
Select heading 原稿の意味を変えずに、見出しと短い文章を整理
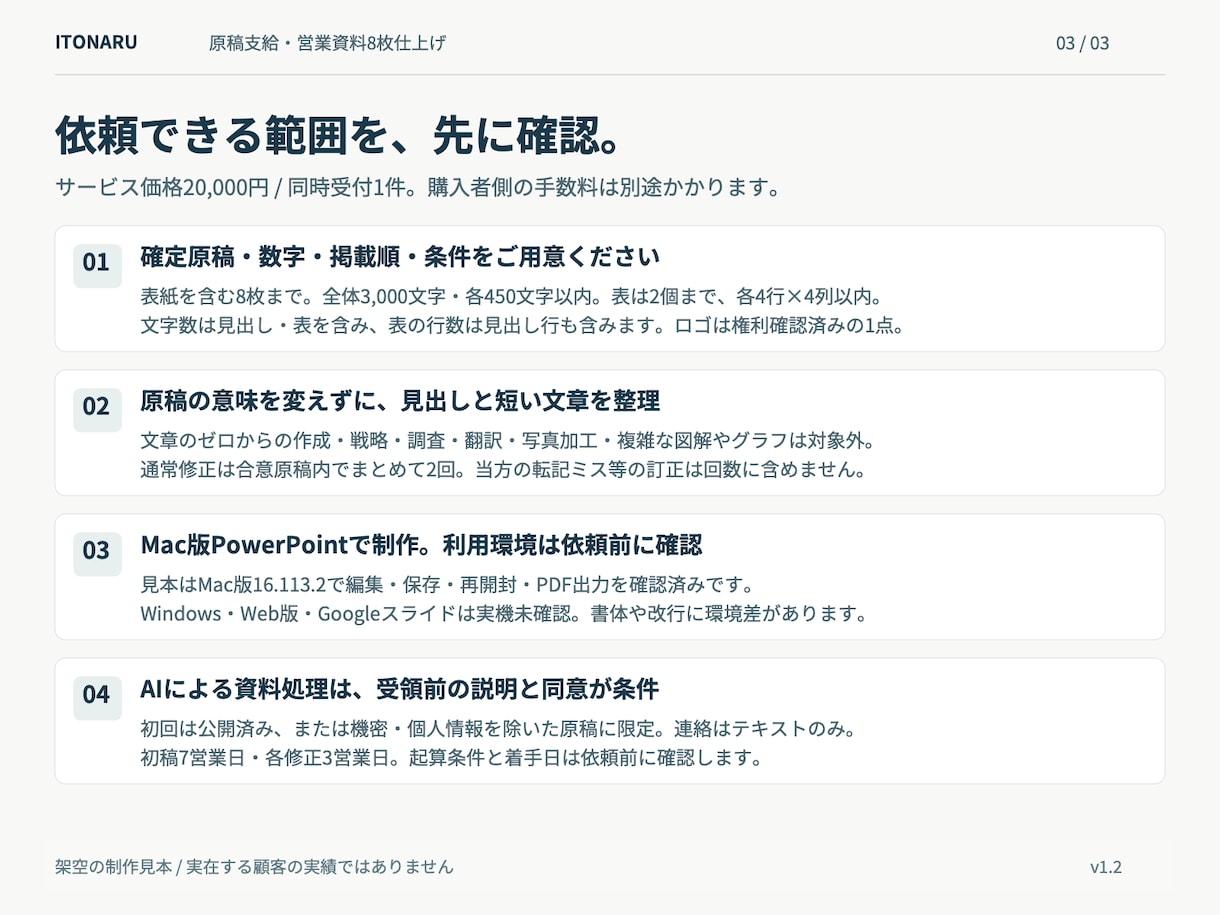[400, 401]
